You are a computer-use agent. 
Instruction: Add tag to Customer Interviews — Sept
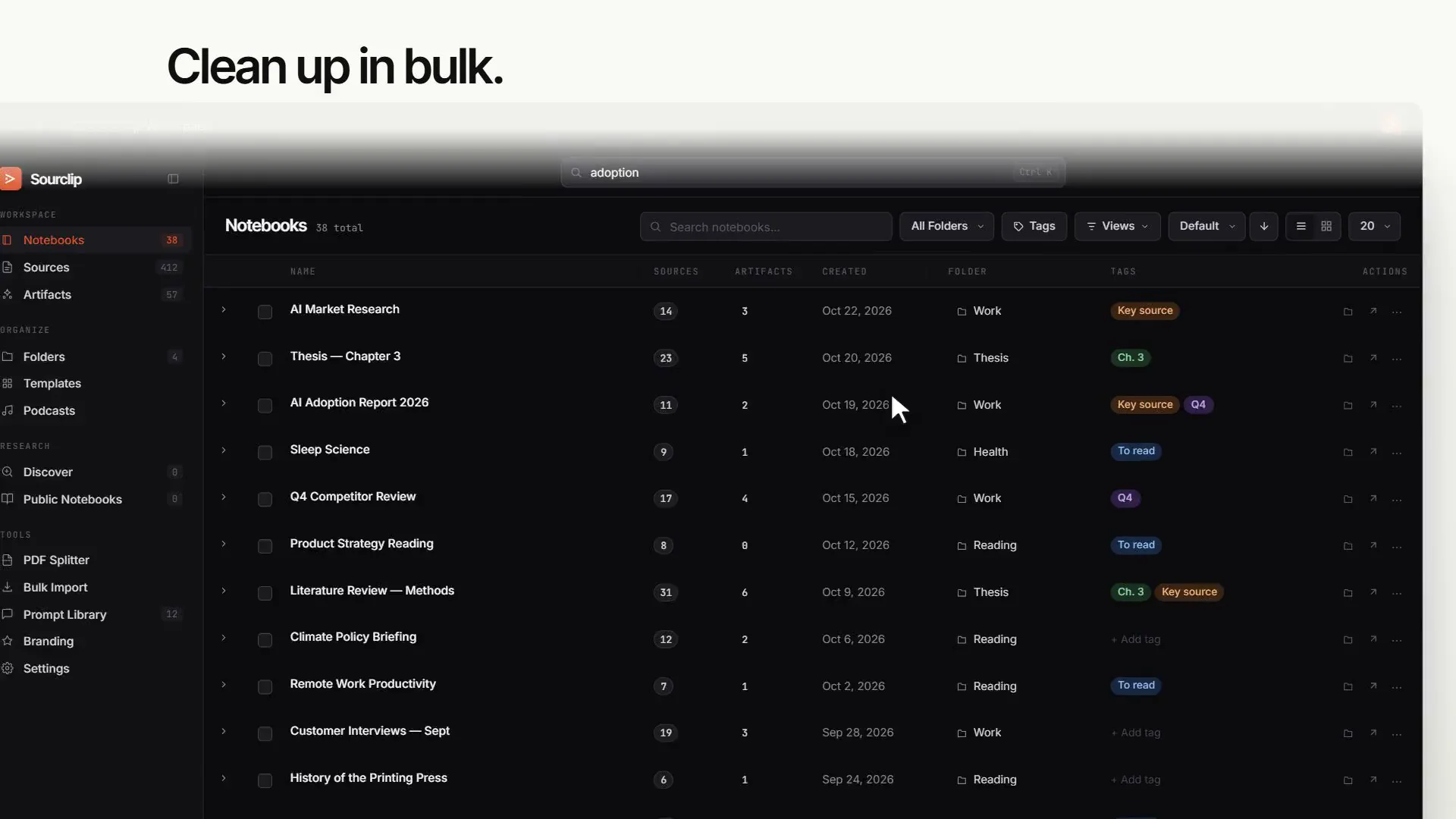click(x=1136, y=733)
